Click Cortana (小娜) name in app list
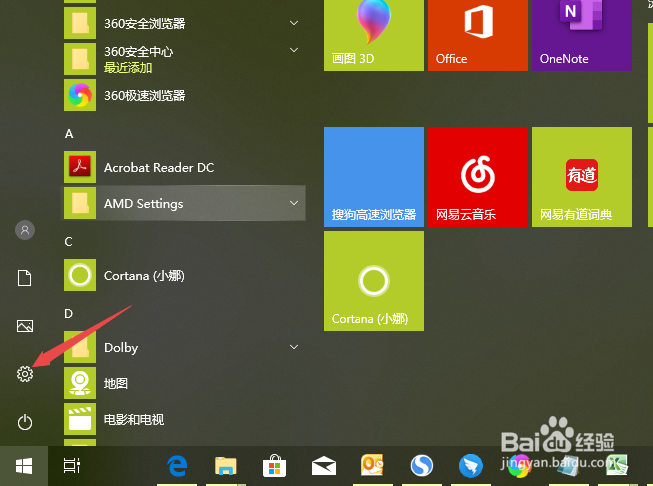 coord(144,276)
